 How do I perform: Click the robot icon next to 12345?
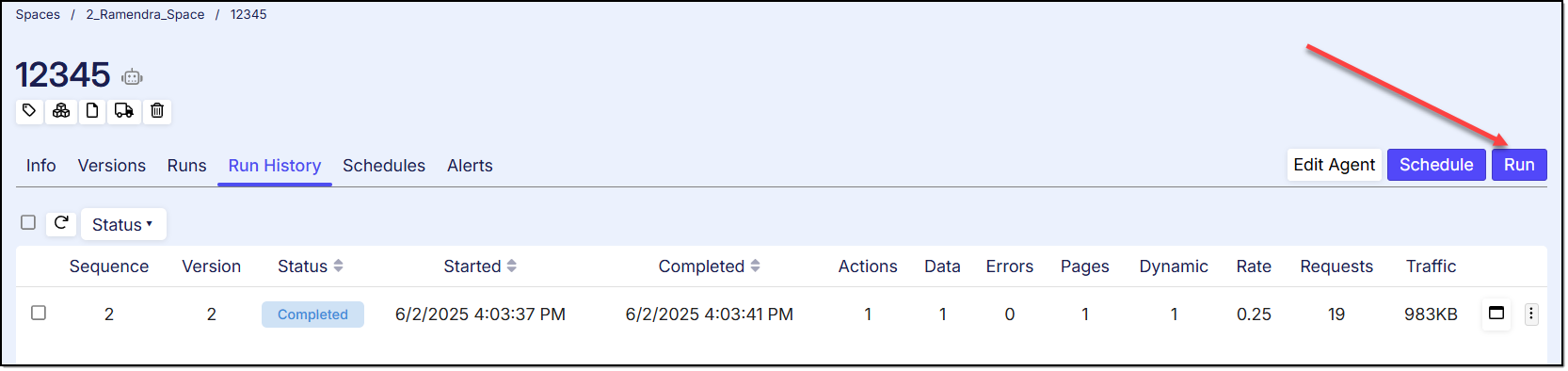coord(132,77)
